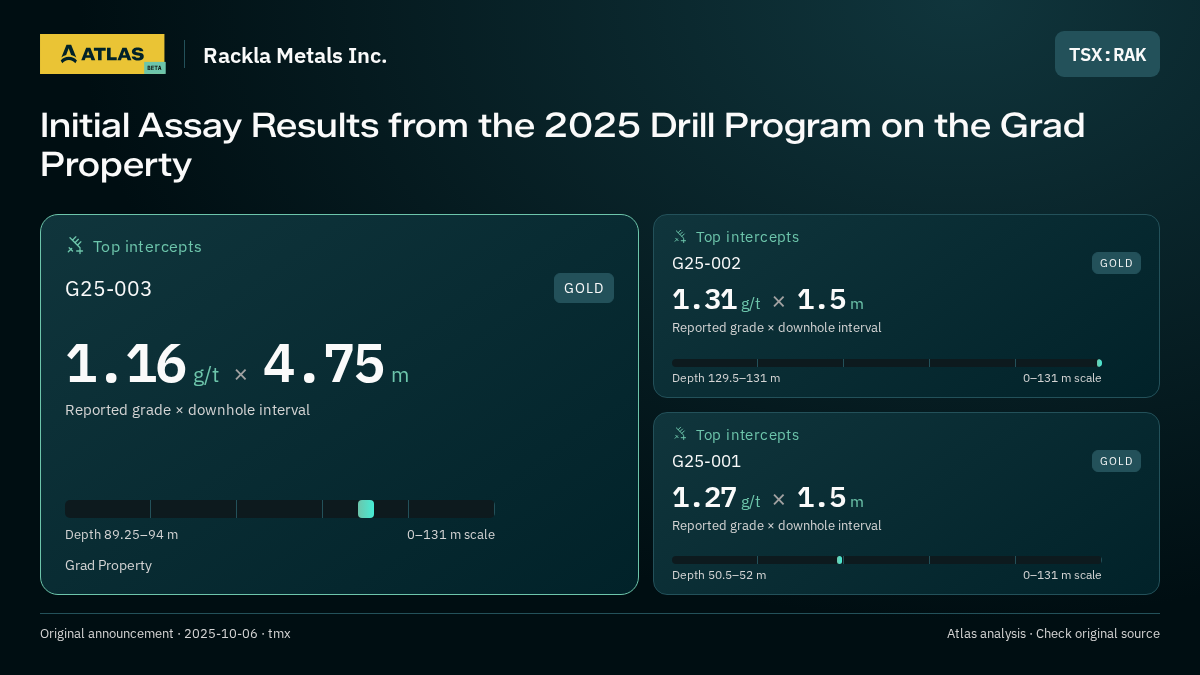Screen dimensions: 1200x675
Task: Click the drill icon in G25-003 card
Action: point(75,245)
